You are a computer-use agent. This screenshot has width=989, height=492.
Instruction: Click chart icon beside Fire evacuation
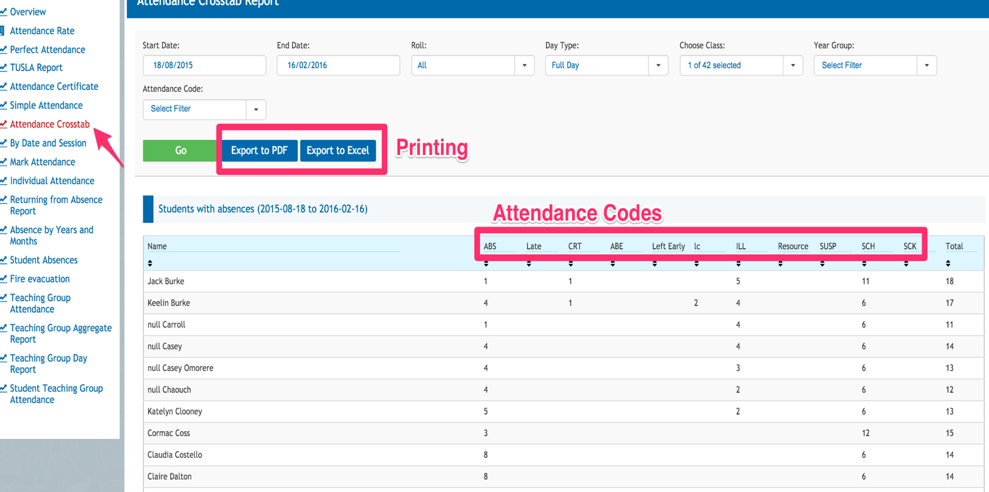pos(3,279)
